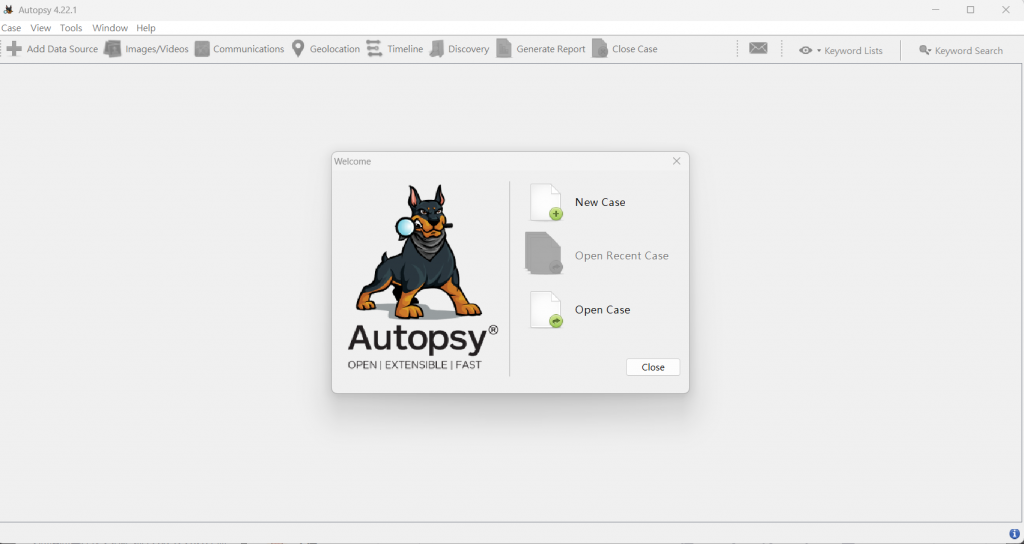The width and height of the screenshot is (1024, 544).
Task: Open the Window menu
Action: pos(110,28)
